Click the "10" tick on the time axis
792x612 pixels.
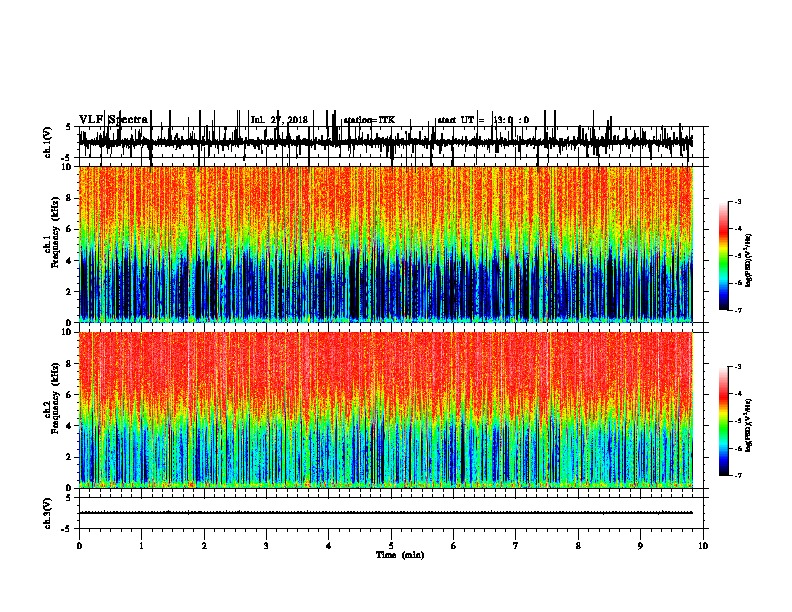(703, 546)
